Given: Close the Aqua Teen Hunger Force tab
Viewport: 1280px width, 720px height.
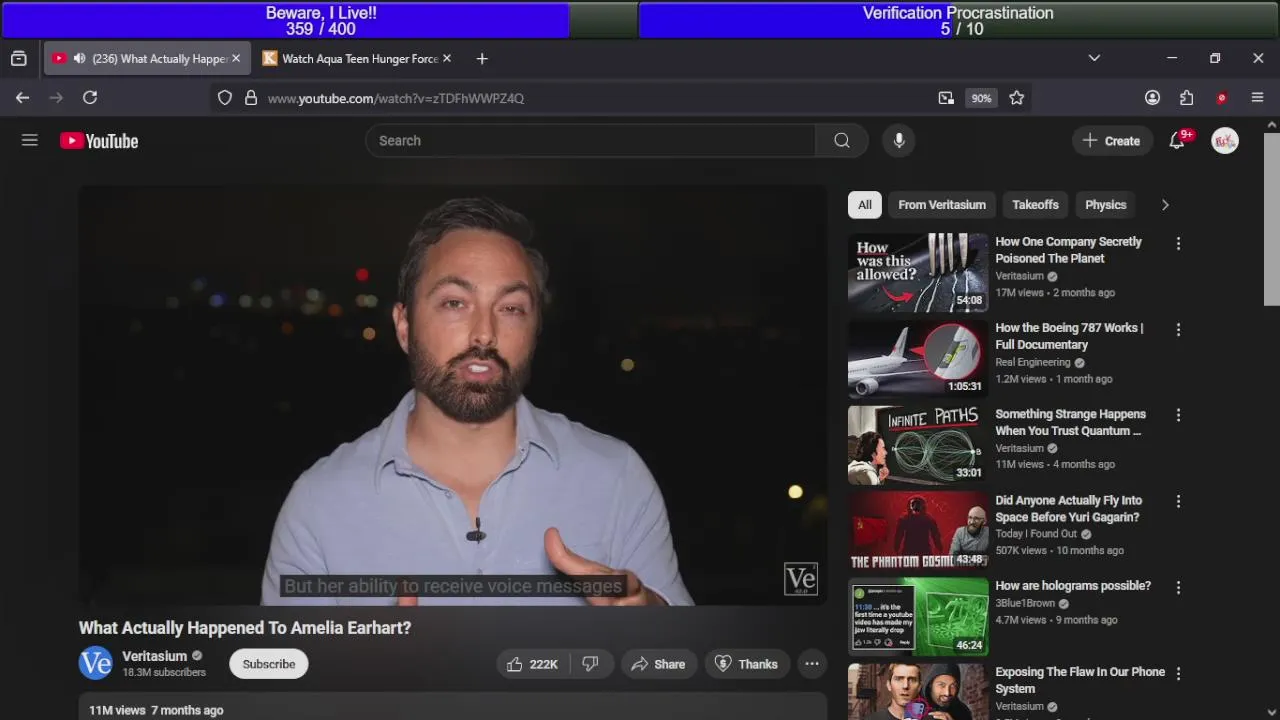Looking at the screenshot, I should coord(447,59).
